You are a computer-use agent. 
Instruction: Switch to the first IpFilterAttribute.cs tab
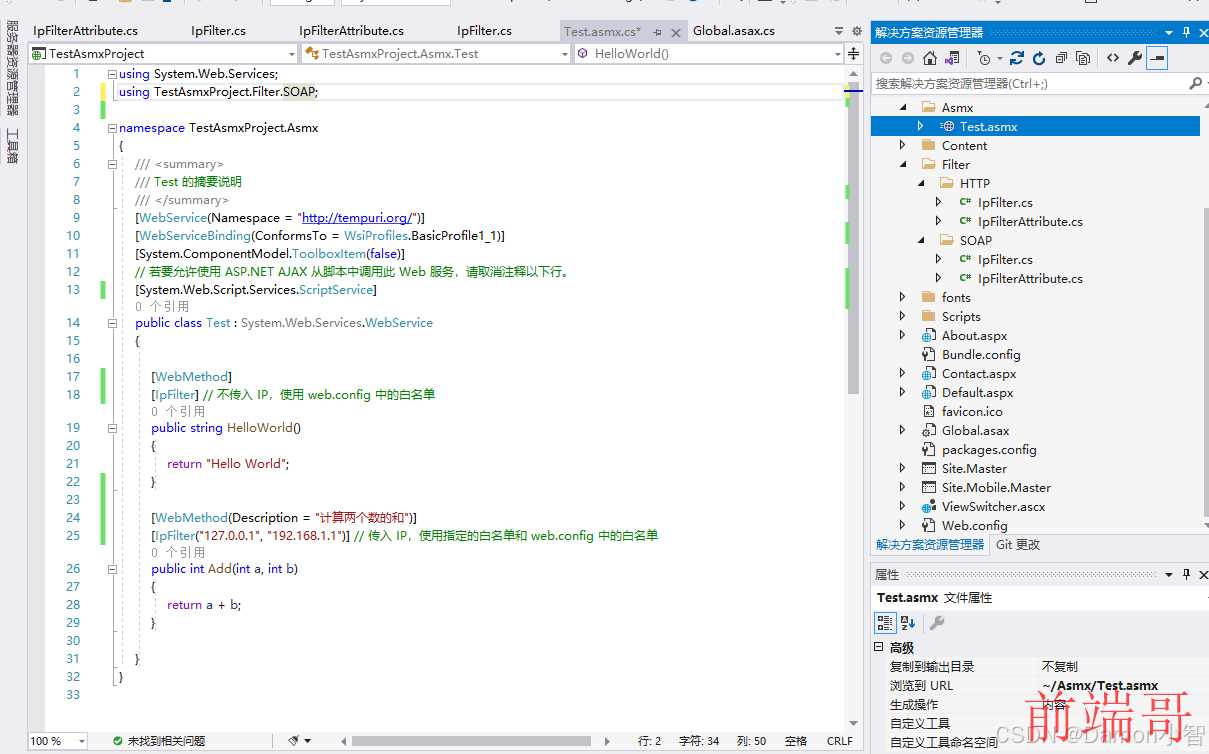(x=85, y=31)
